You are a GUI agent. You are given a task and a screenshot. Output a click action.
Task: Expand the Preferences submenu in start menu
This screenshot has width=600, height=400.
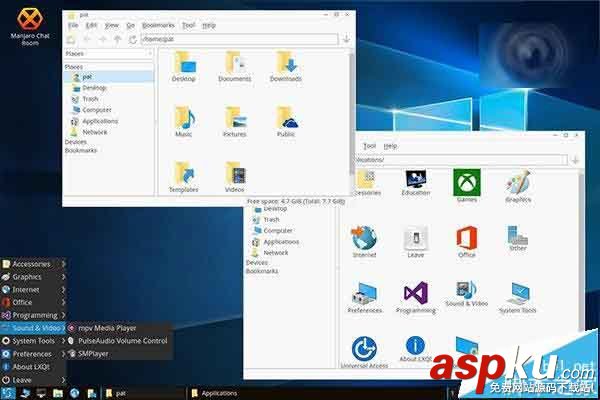(x=34, y=354)
